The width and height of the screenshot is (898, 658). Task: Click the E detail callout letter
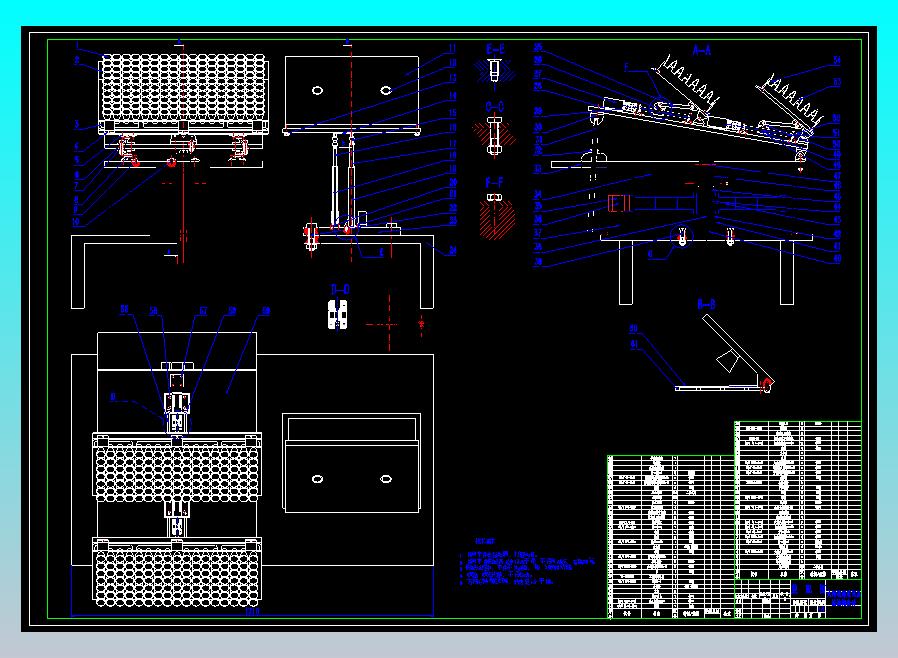pyautogui.click(x=381, y=253)
